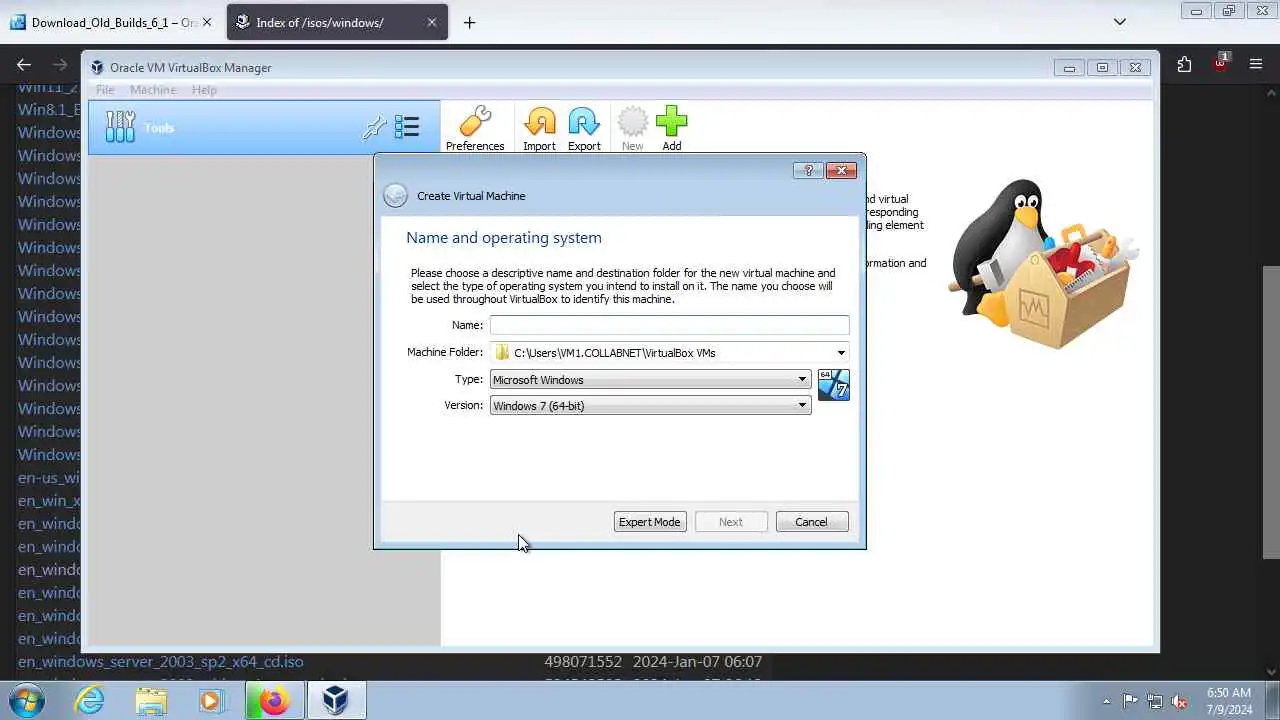Open the Type dropdown Microsoft Windows
The image size is (1280, 720).
[650, 379]
